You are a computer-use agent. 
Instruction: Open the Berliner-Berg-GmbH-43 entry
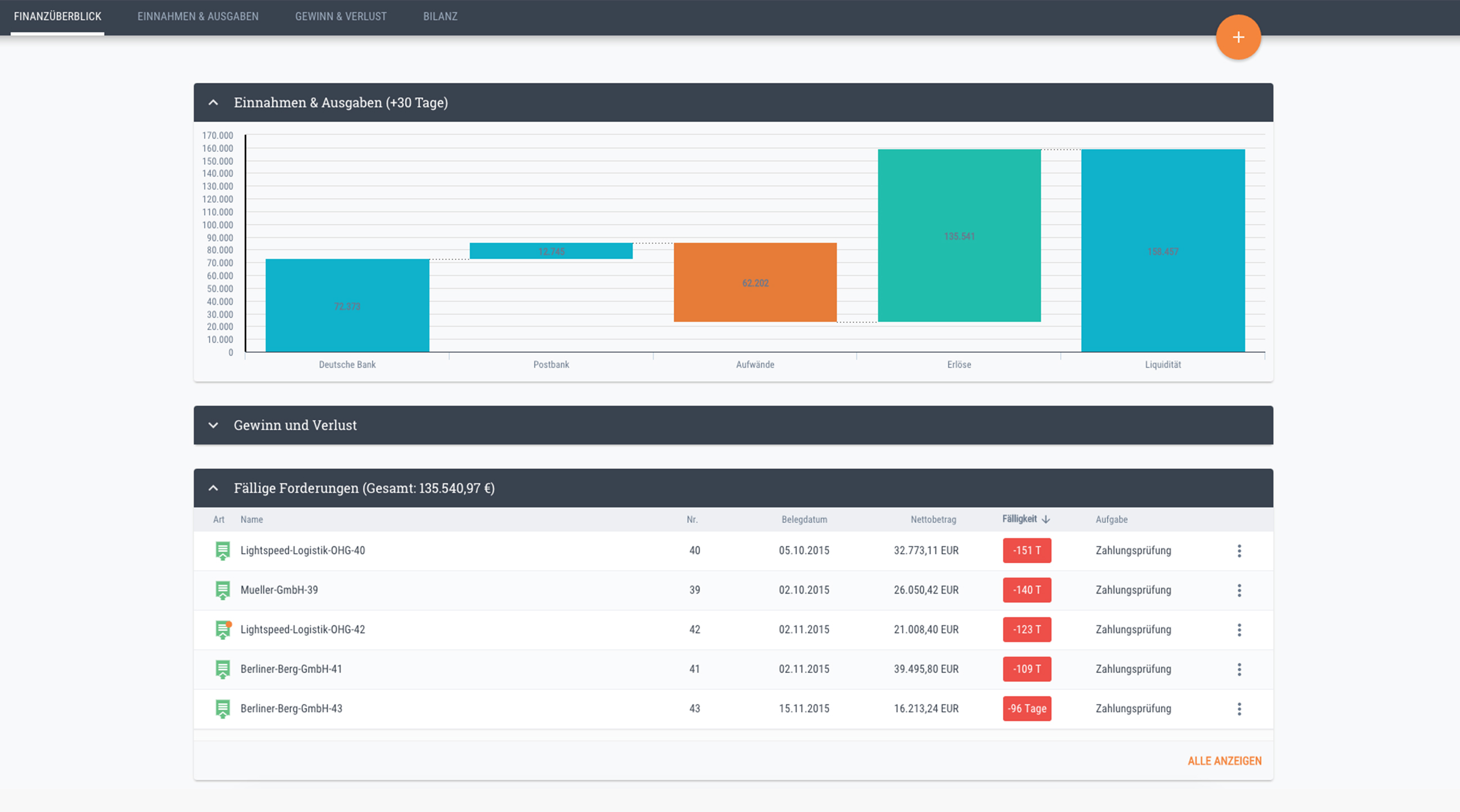click(x=292, y=709)
